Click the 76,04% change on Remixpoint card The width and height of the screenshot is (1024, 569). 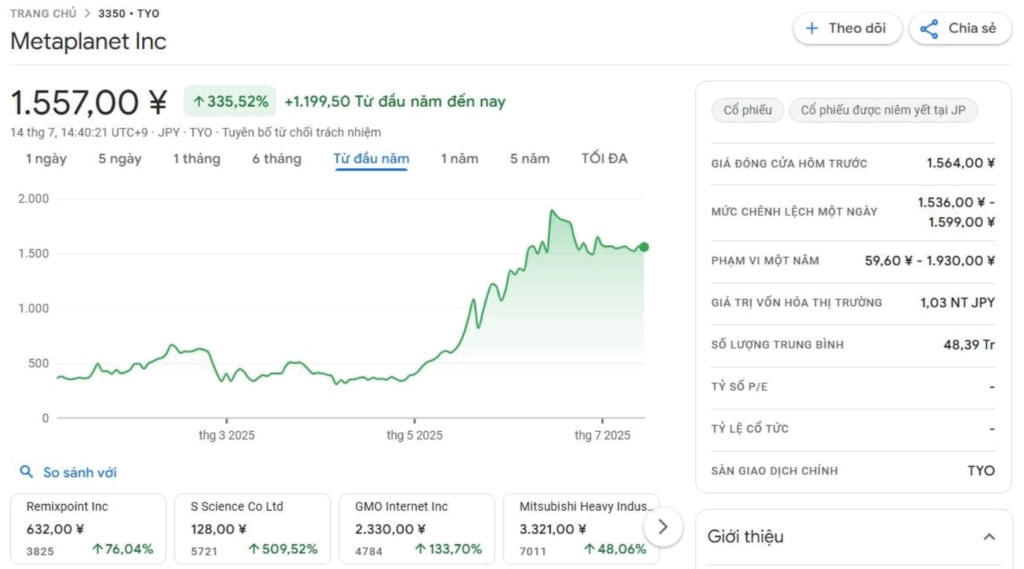pos(123,549)
